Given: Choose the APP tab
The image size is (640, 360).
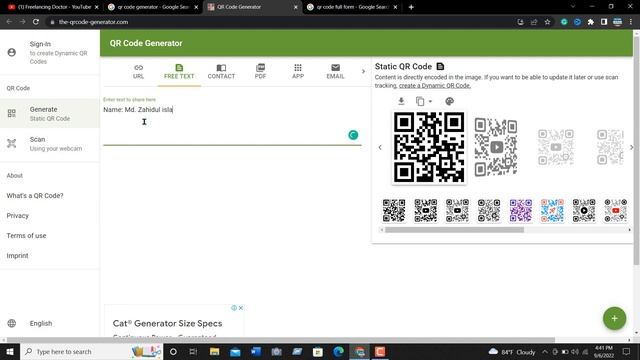Looking at the screenshot, I should click(x=298, y=71).
